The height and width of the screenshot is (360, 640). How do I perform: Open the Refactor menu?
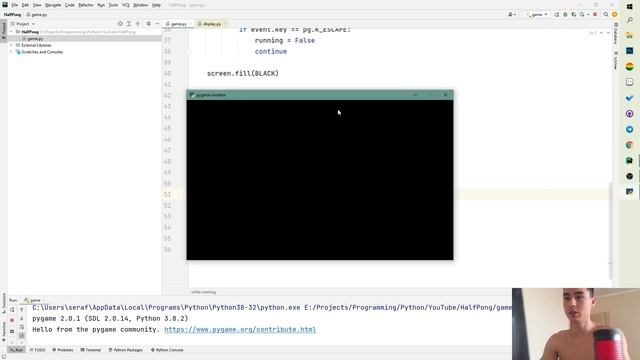[x=86, y=5]
